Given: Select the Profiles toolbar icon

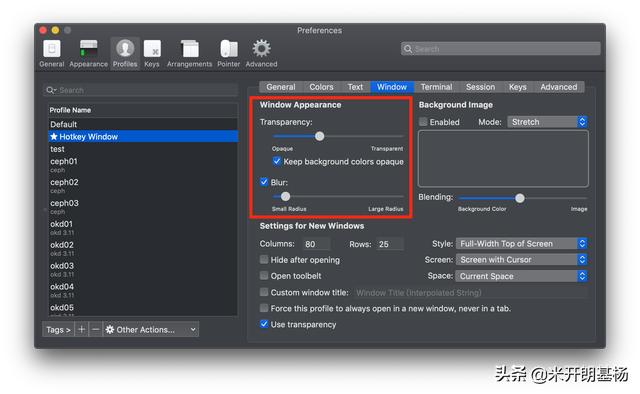Looking at the screenshot, I should click(125, 49).
